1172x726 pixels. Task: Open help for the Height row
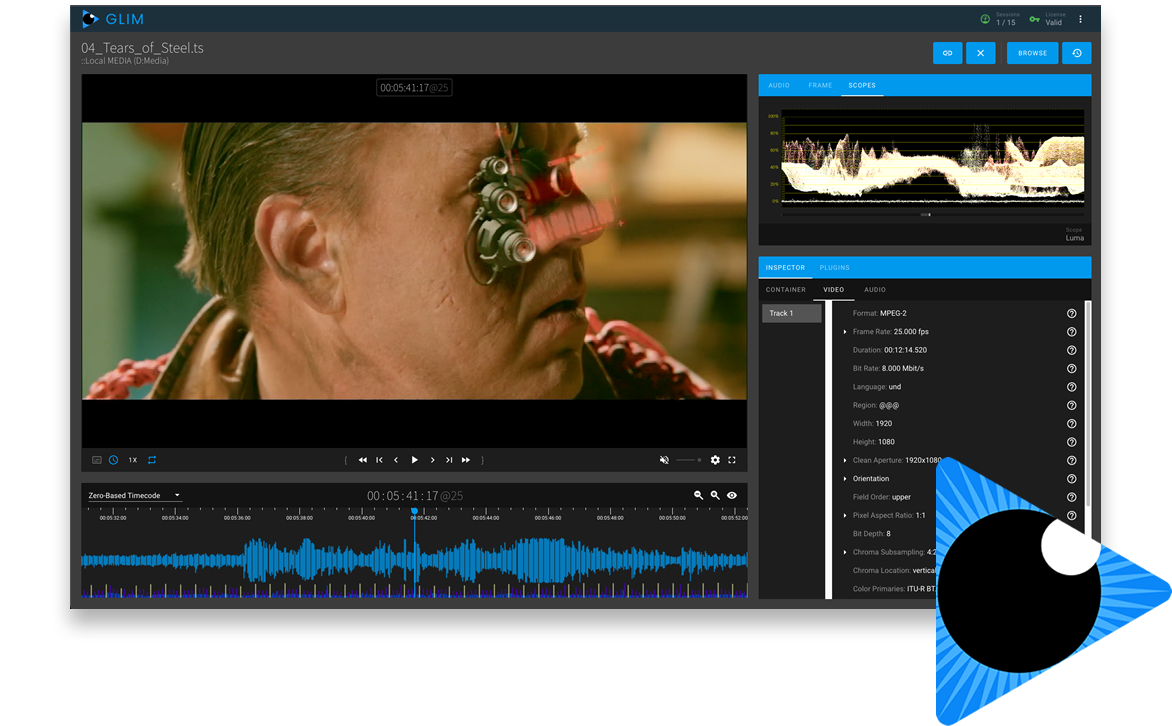coord(1071,442)
